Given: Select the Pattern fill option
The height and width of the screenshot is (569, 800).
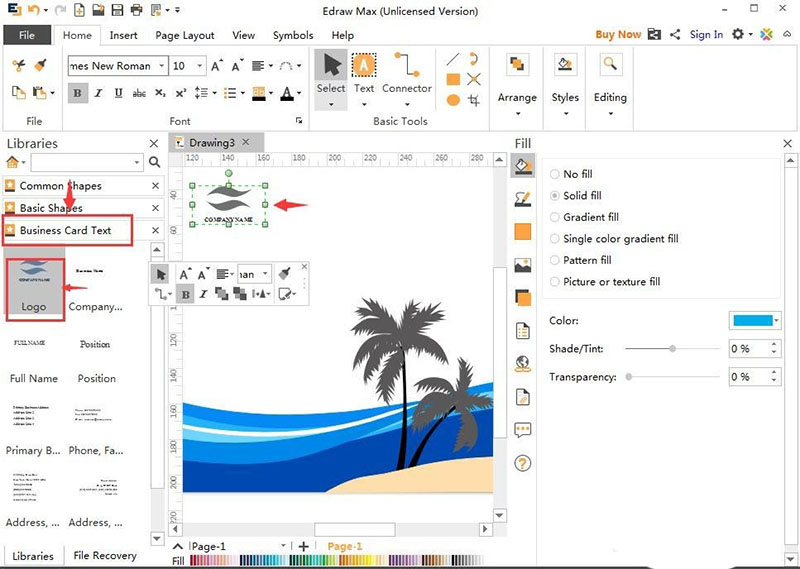Looking at the screenshot, I should 555,260.
